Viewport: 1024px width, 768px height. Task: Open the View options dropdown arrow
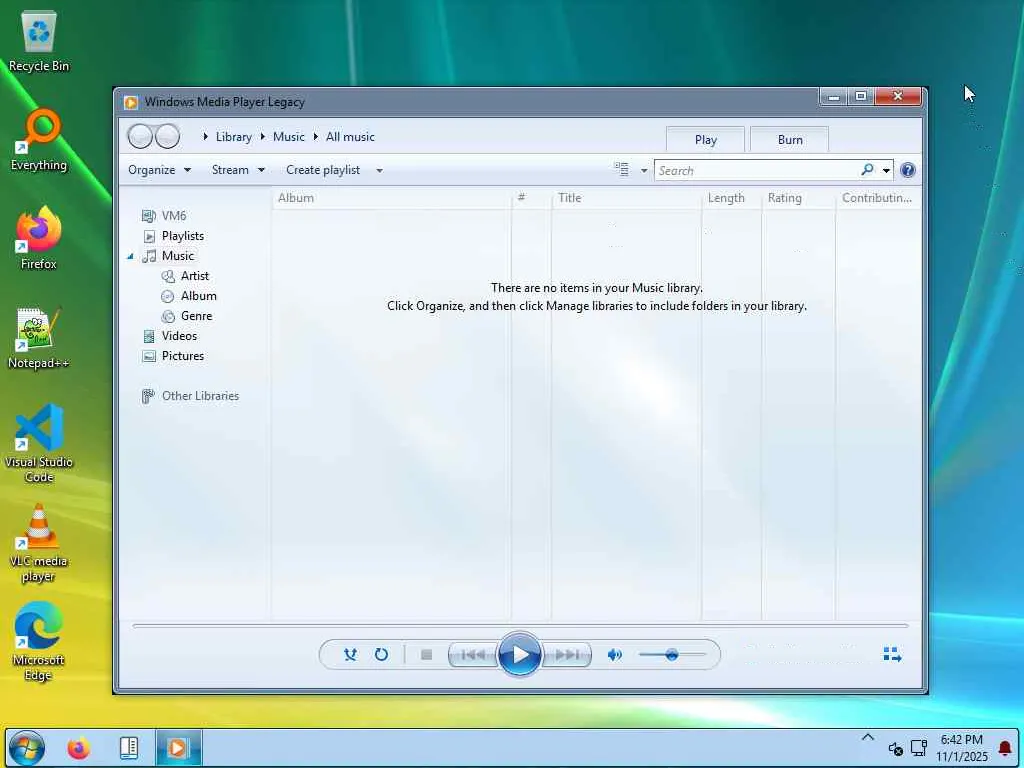click(643, 170)
